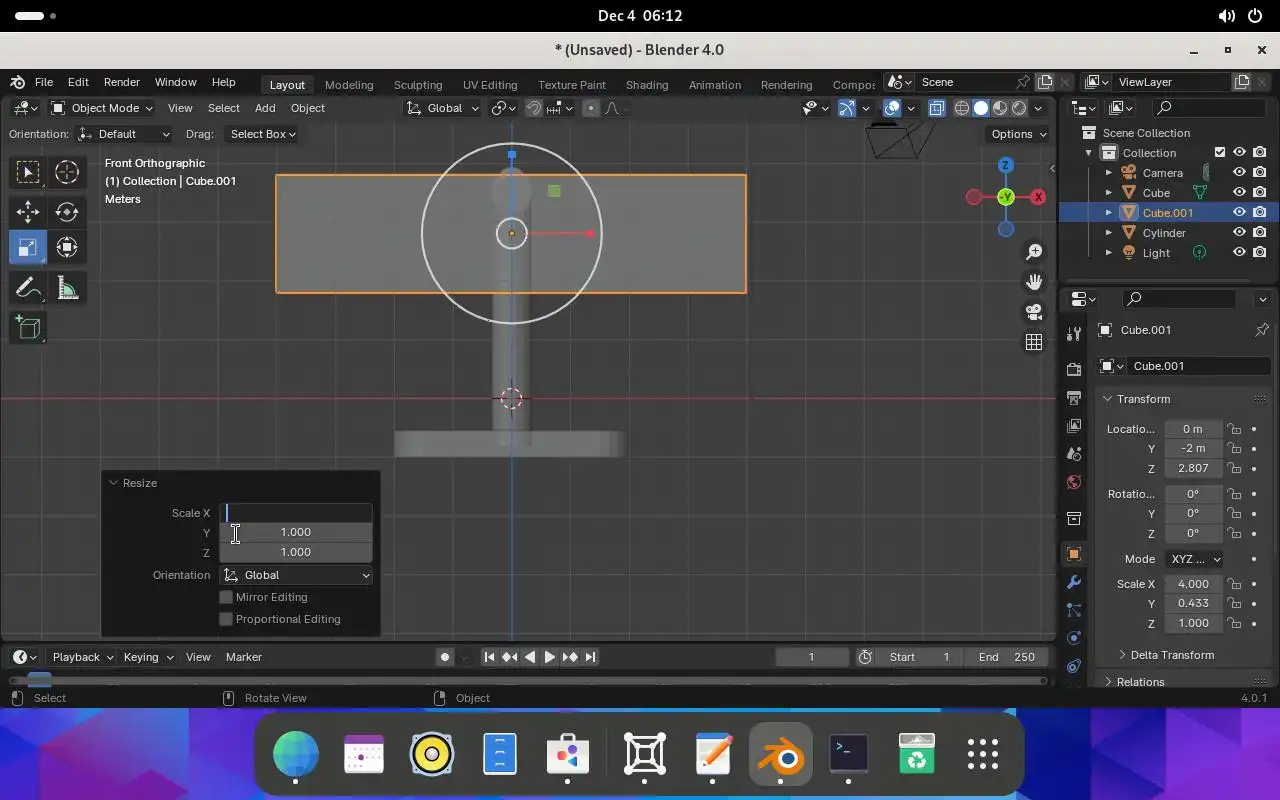
Task: Open the Render properties tab
Action: tap(1074, 369)
